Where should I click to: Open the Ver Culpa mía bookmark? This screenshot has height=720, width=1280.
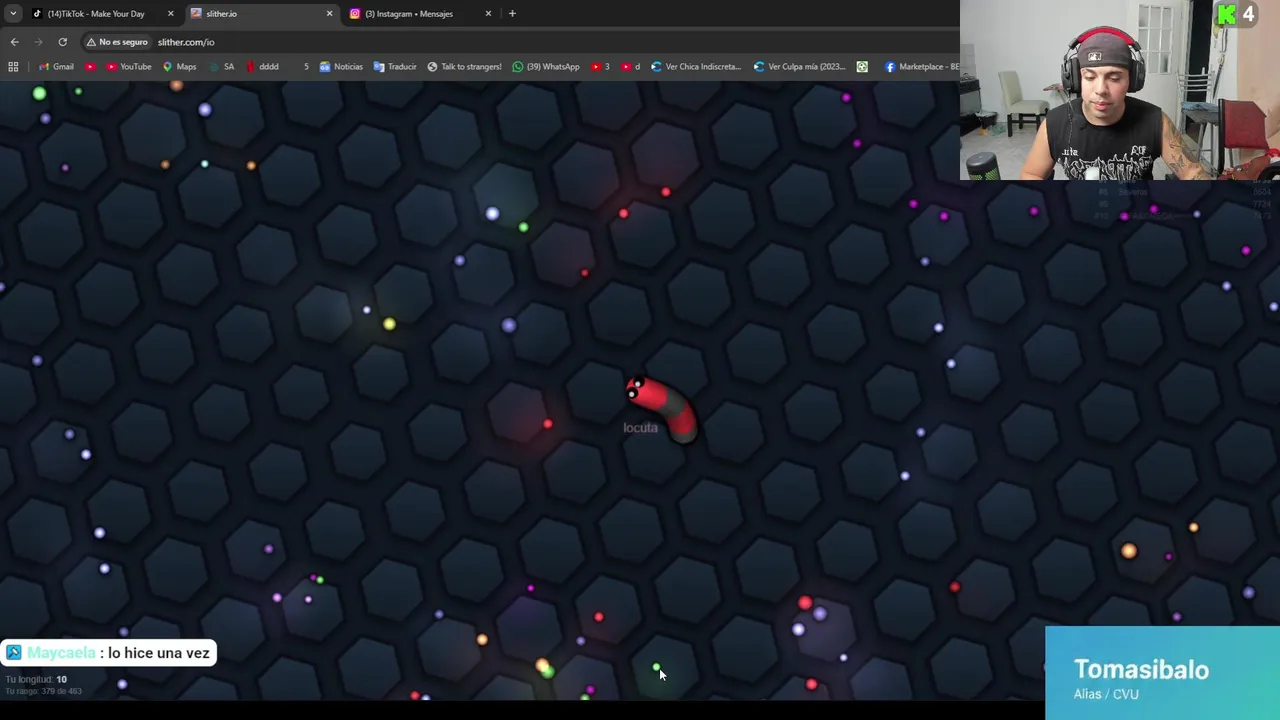(799, 67)
